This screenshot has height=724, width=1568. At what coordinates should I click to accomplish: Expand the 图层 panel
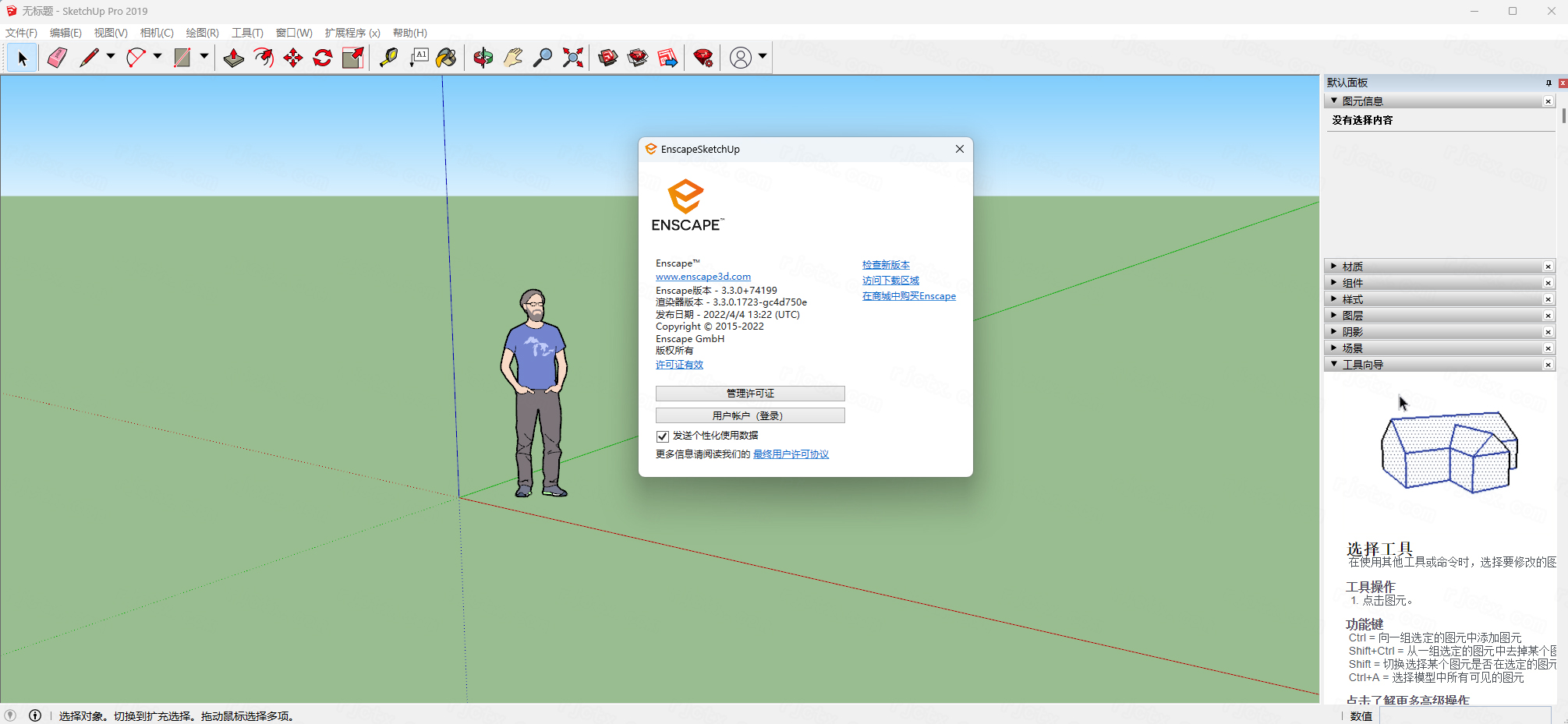[x=1334, y=316]
